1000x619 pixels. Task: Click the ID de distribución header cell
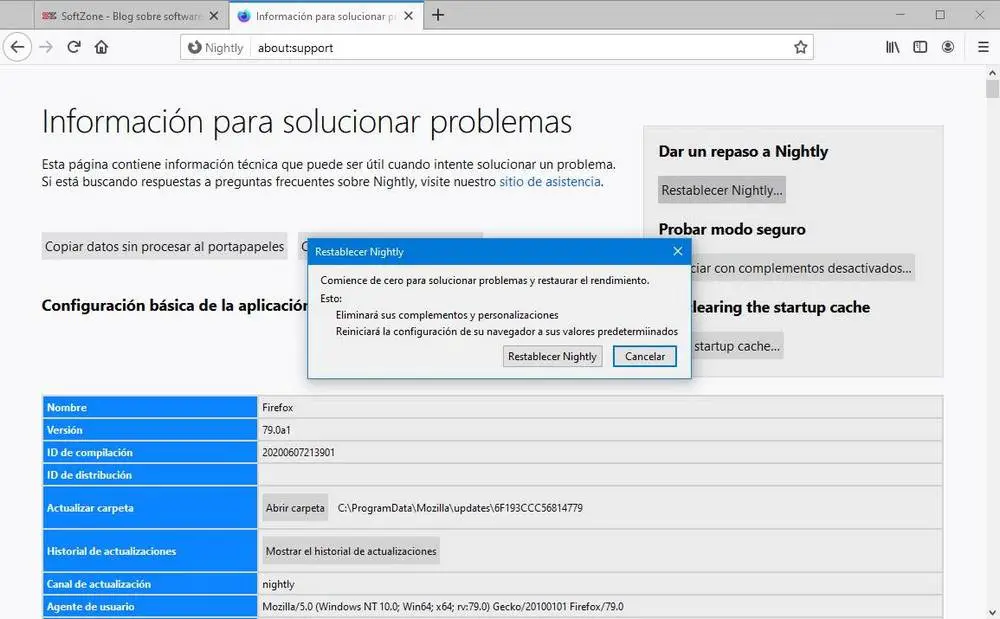coord(150,475)
